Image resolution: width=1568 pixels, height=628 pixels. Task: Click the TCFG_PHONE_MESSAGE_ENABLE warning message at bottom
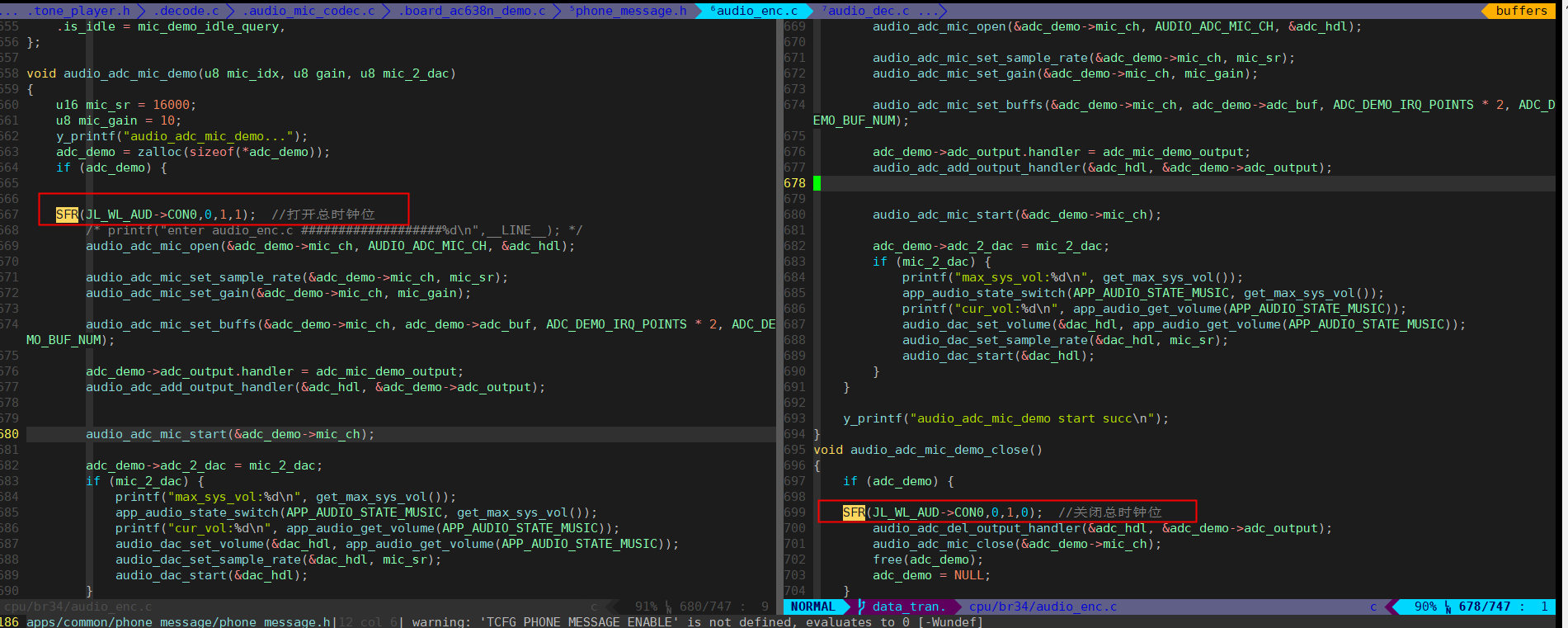click(696, 621)
